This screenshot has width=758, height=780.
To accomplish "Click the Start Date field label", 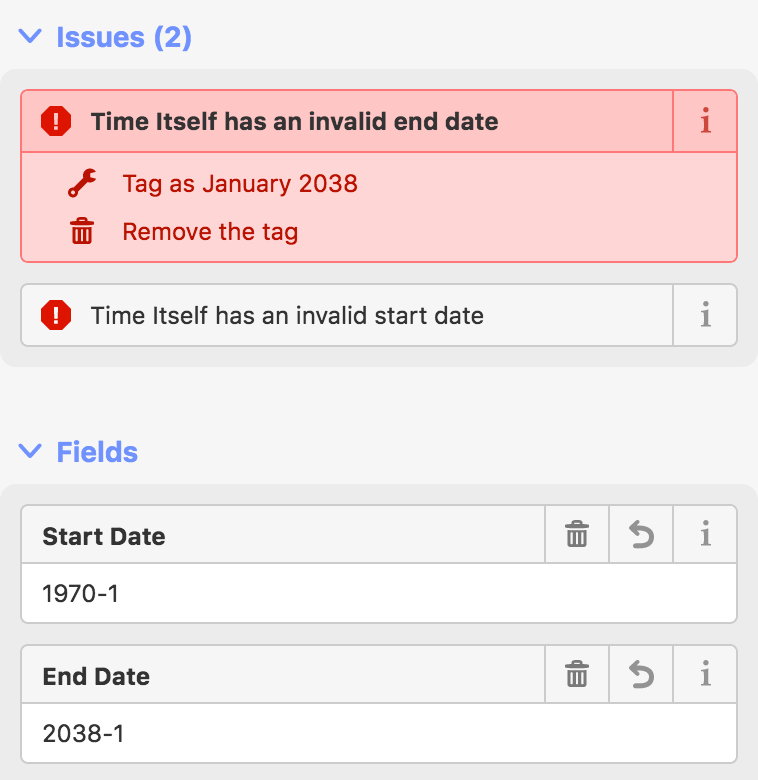I will (104, 536).
